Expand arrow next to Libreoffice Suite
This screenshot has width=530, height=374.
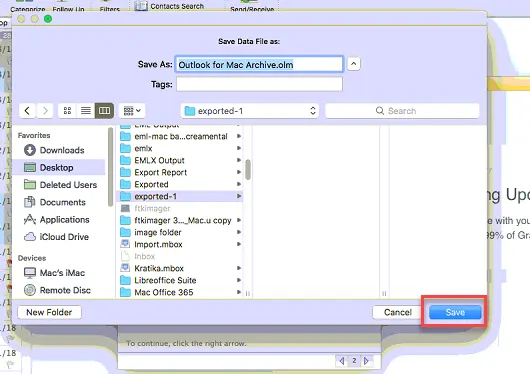[x=239, y=280]
